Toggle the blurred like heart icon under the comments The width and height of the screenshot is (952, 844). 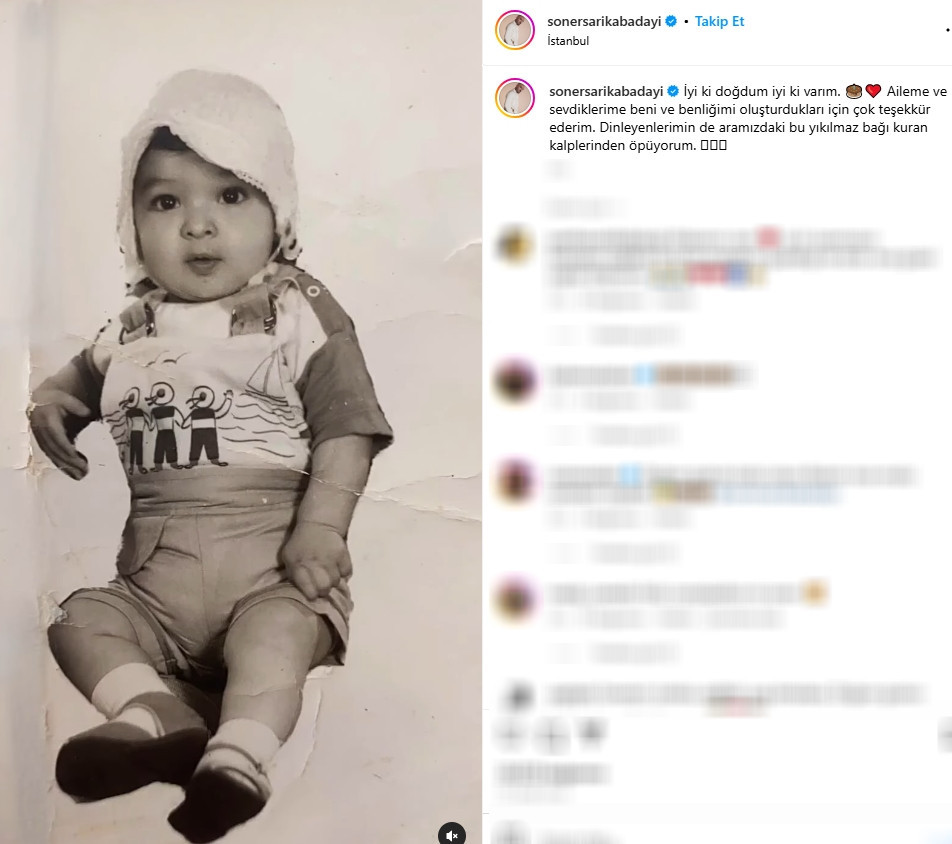click(510, 735)
